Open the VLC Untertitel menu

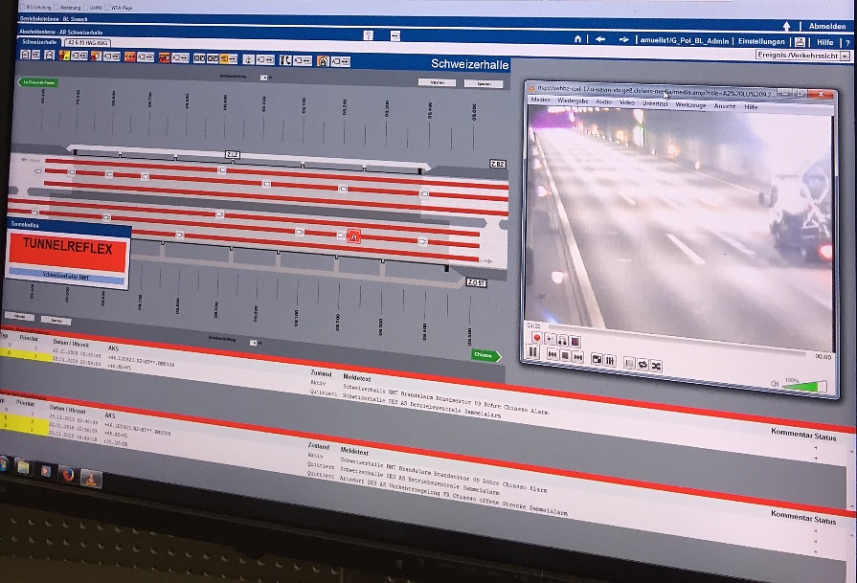click(655, 103)
